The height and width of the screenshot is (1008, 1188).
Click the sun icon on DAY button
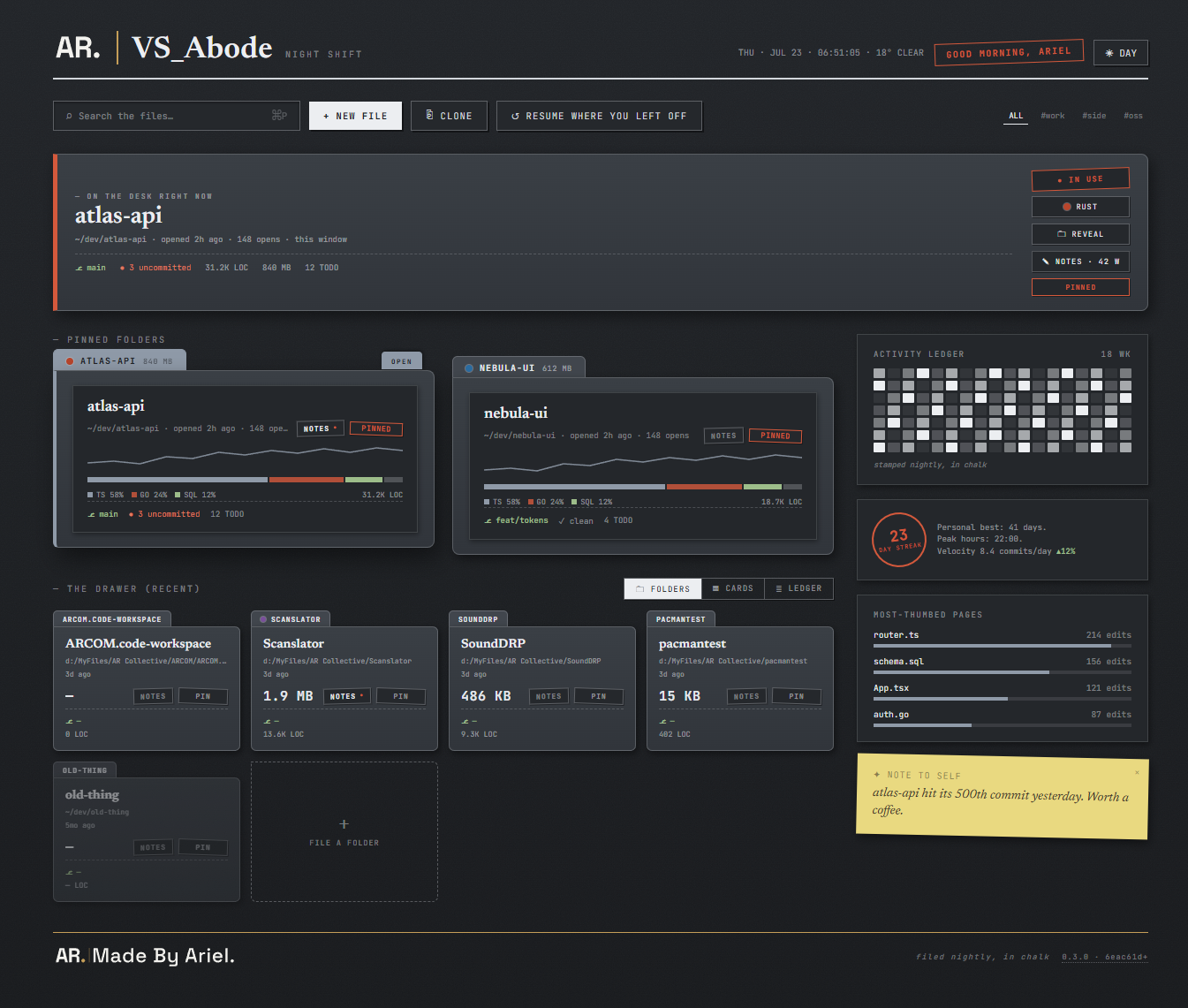tap(1109, 54)
